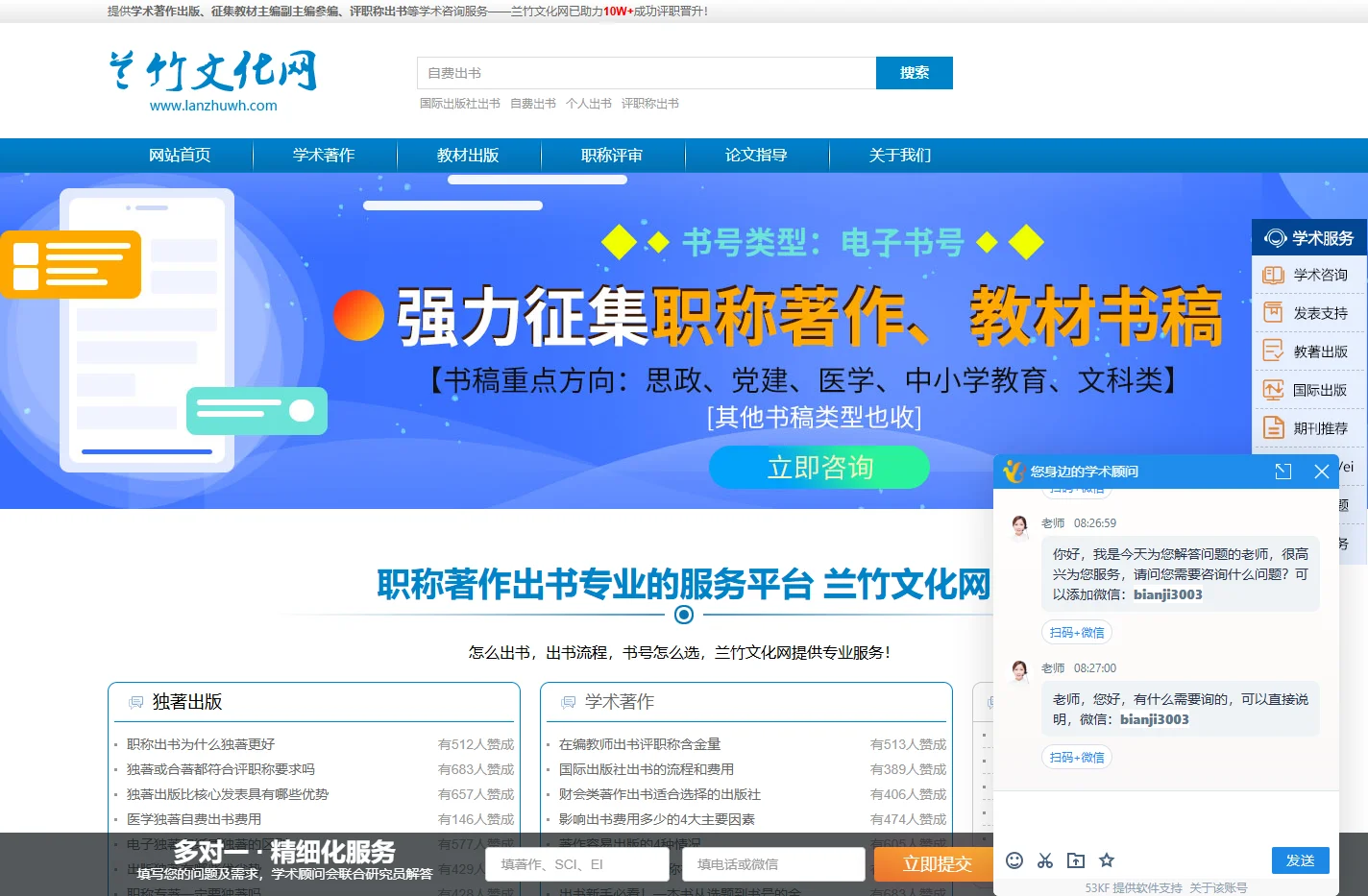Viewport: 1368px width, 896px height.
Task: Click the 填著作、SCI、EI input field
Action: tap(577, 864)
